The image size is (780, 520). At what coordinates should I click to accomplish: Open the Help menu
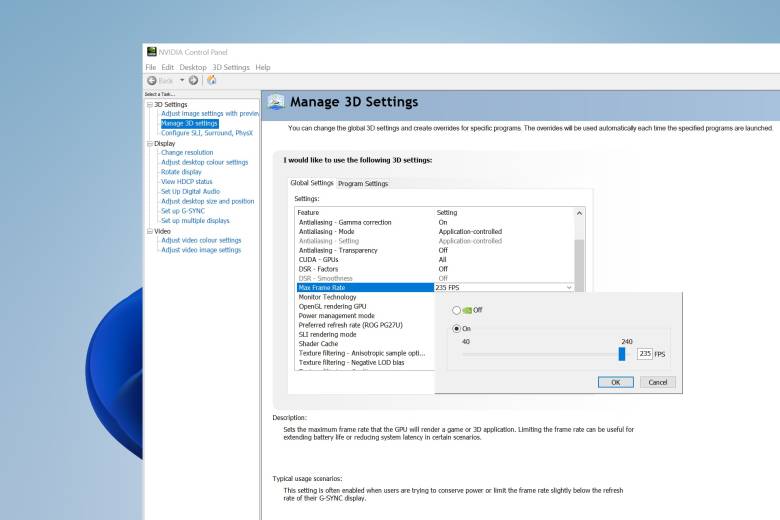(263, 67)
